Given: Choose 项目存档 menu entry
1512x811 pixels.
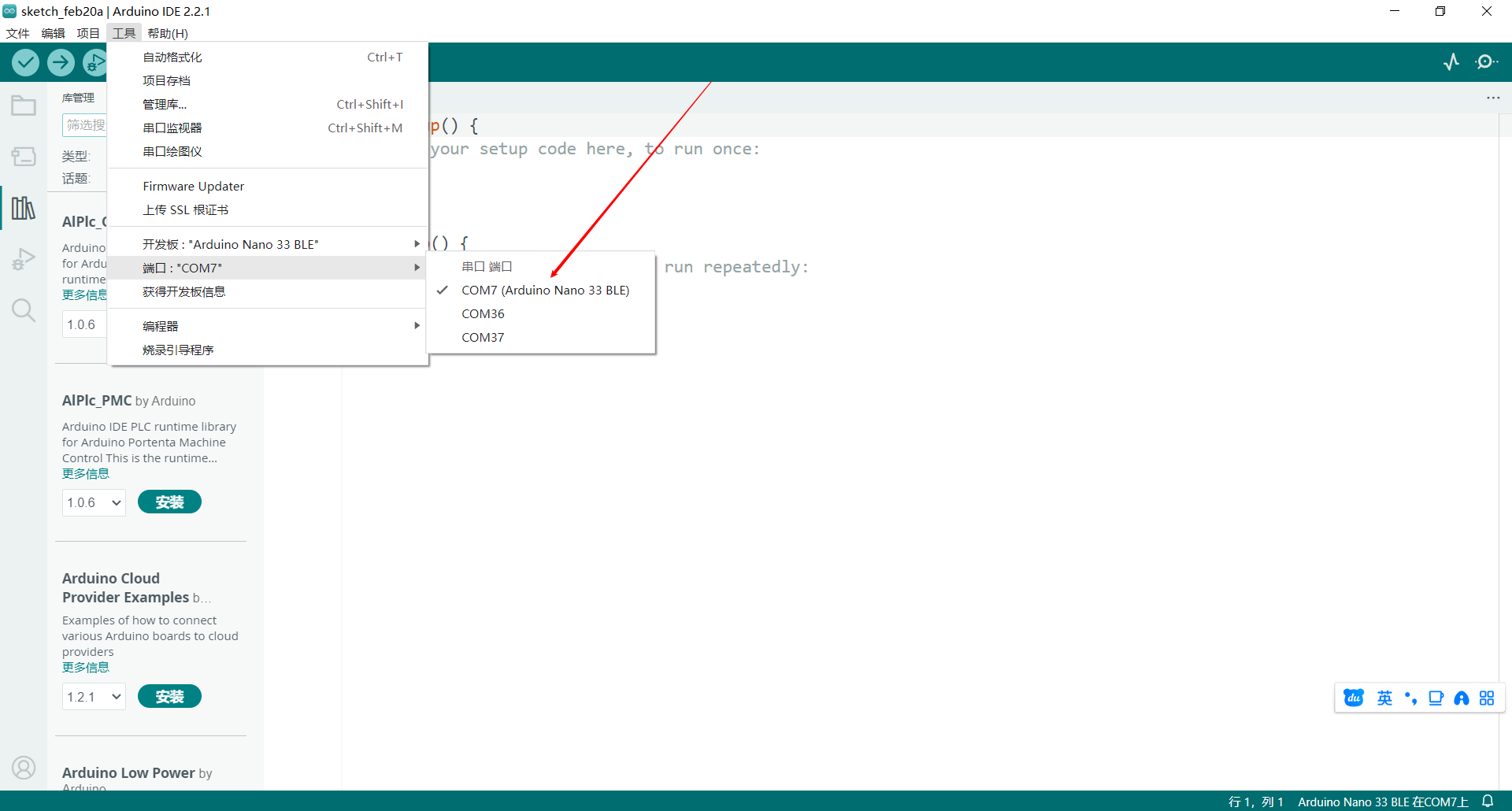Looking at the screenshot, I should (268, 80).
